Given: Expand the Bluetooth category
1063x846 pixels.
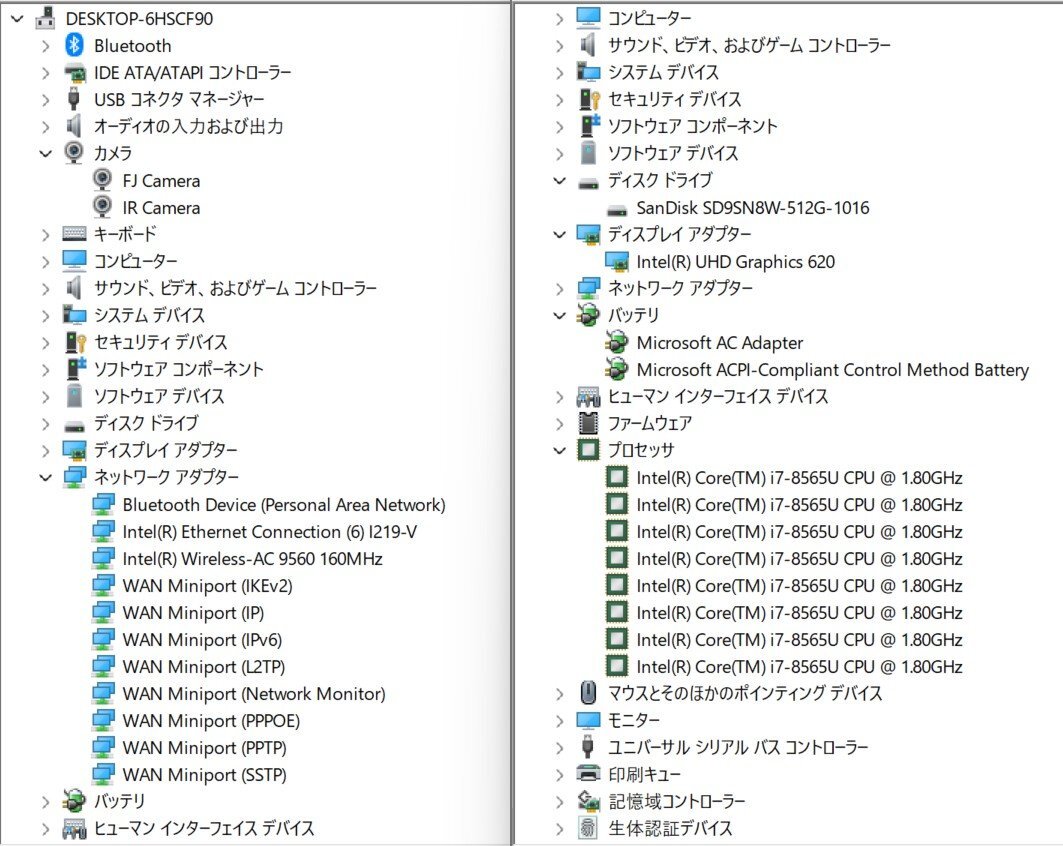Looking at the screenshot, I should pyautogui.click(x=45, y=46).
